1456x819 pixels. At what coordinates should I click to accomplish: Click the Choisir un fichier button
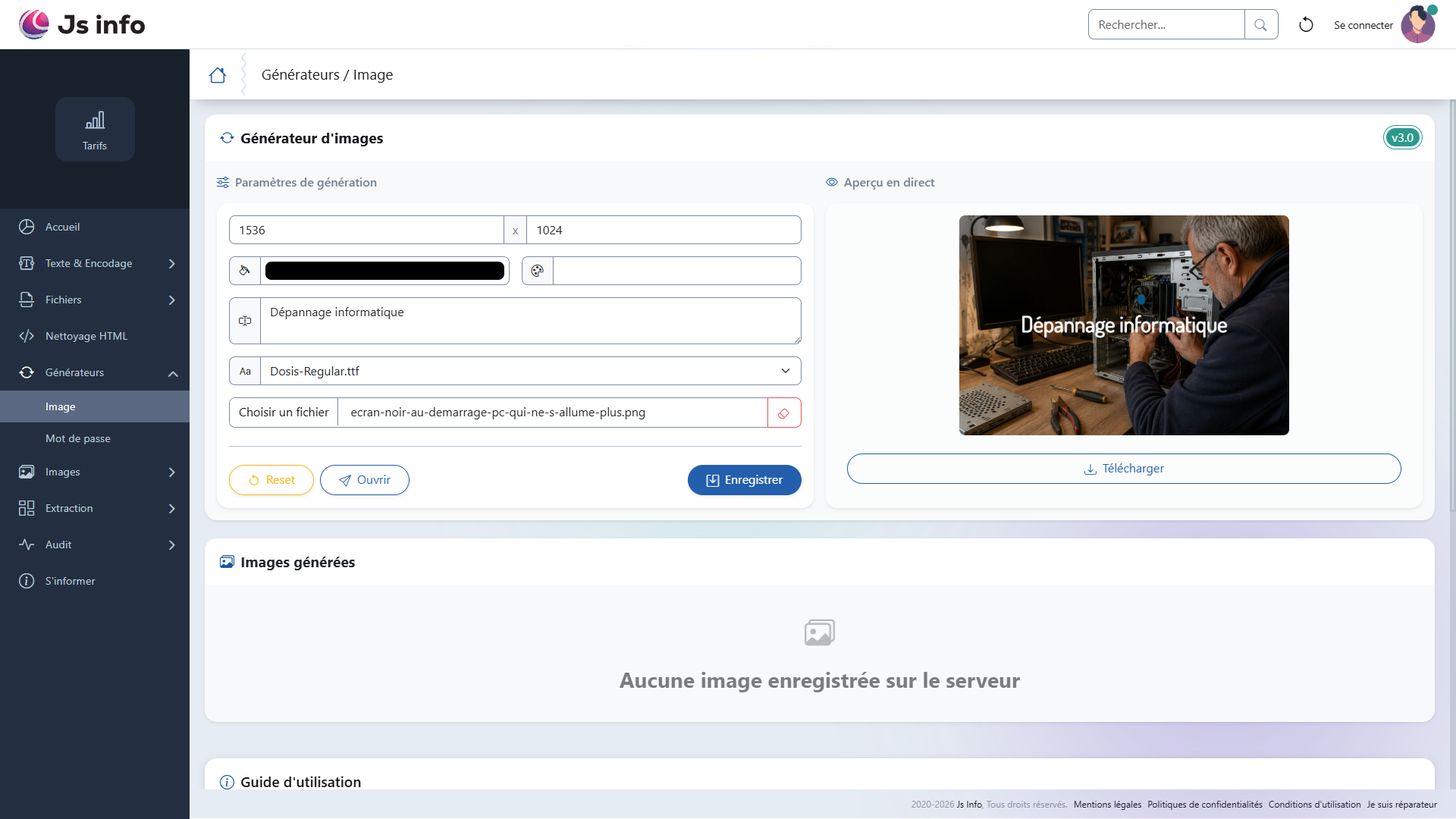click(284, 413)
